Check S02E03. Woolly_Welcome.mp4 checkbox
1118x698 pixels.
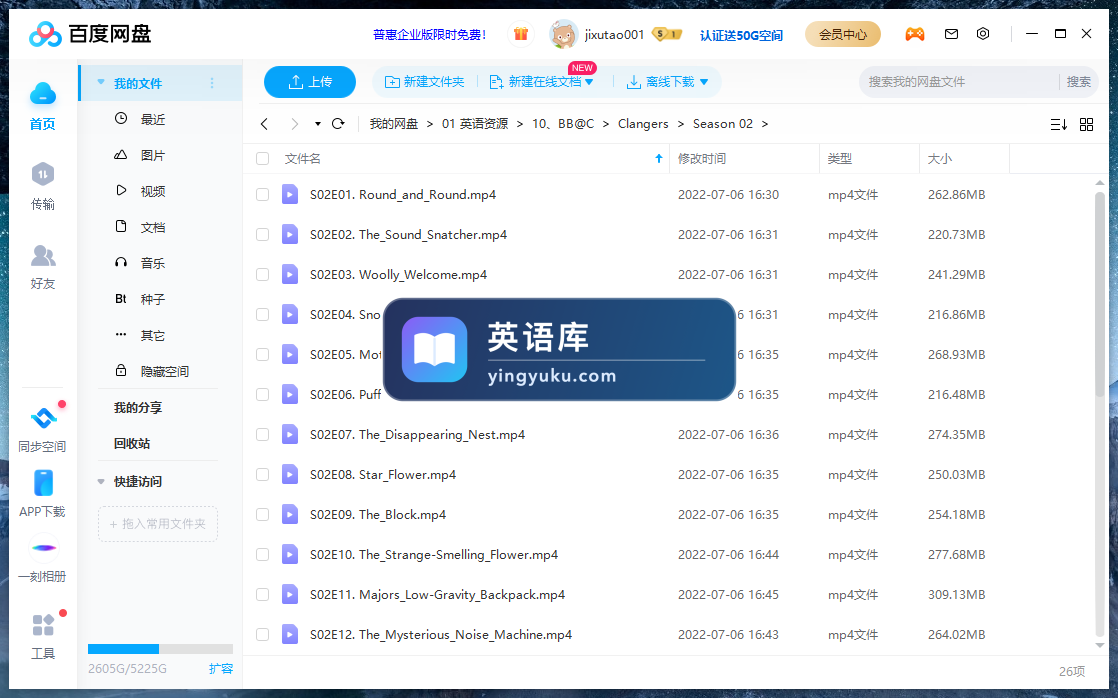pos(262,274)
